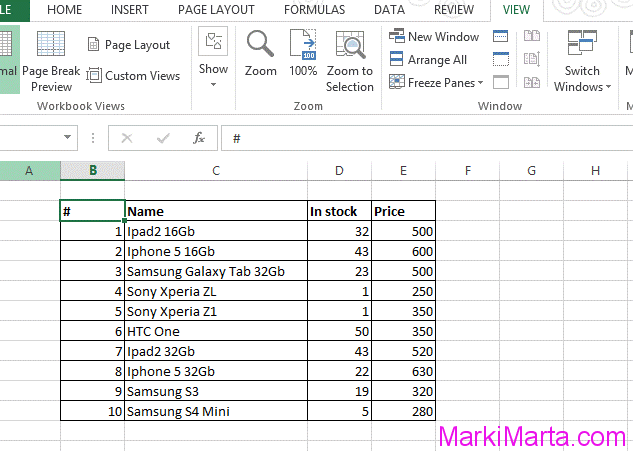Select cell 'Iphone 5 32Gb'
Screen dimensions: 633x451
pyautogui.click(x=216, y=371)
